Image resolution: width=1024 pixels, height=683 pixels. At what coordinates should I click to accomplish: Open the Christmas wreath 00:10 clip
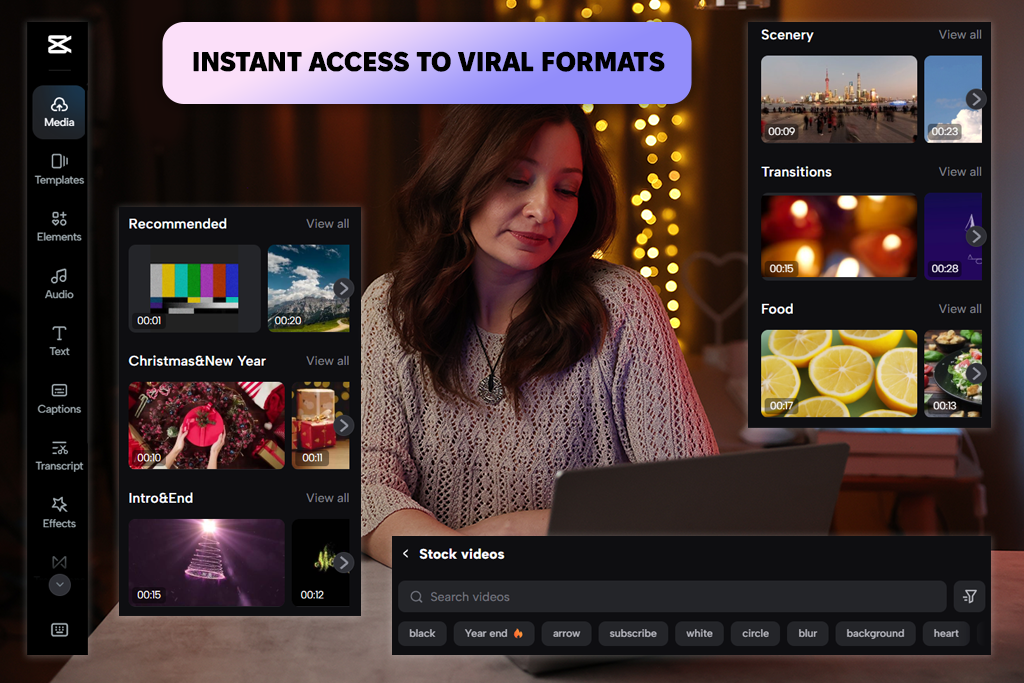pos(206,425)
